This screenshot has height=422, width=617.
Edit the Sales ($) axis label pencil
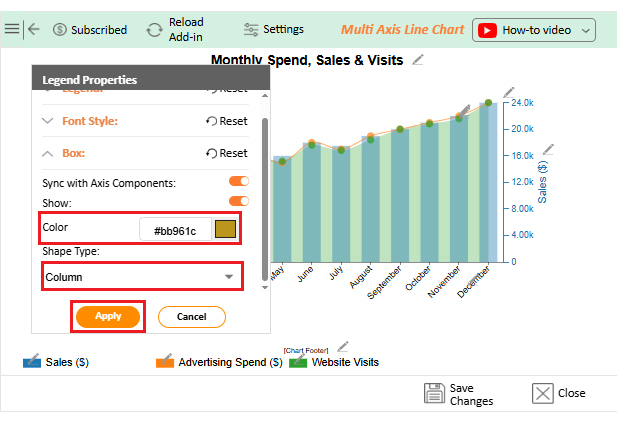coord(547,150)
